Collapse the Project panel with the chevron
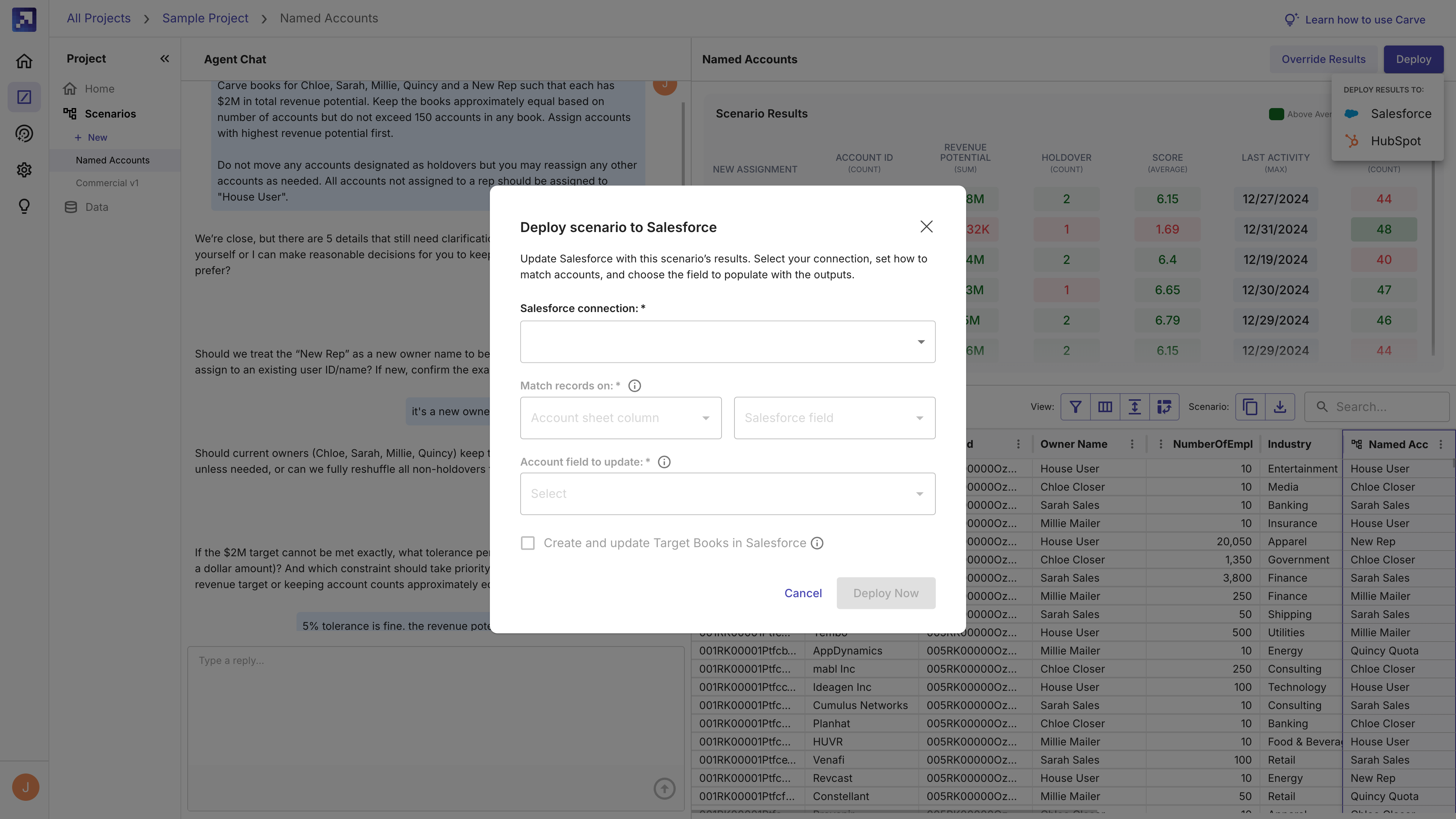This screenshot has height=819, width=1456. pos(165,58)
